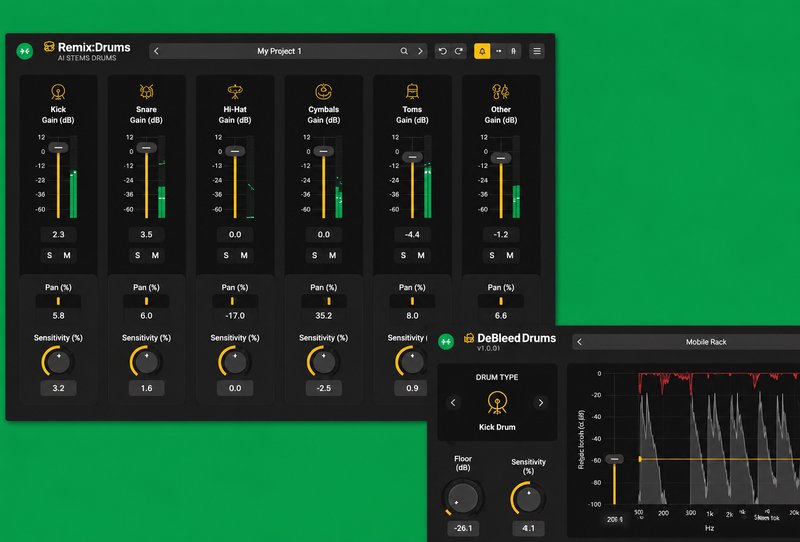Click the Cymbals gain fader handle
Image resolution: width=800 pixels, height=542 pixels.
coord(323,151)
